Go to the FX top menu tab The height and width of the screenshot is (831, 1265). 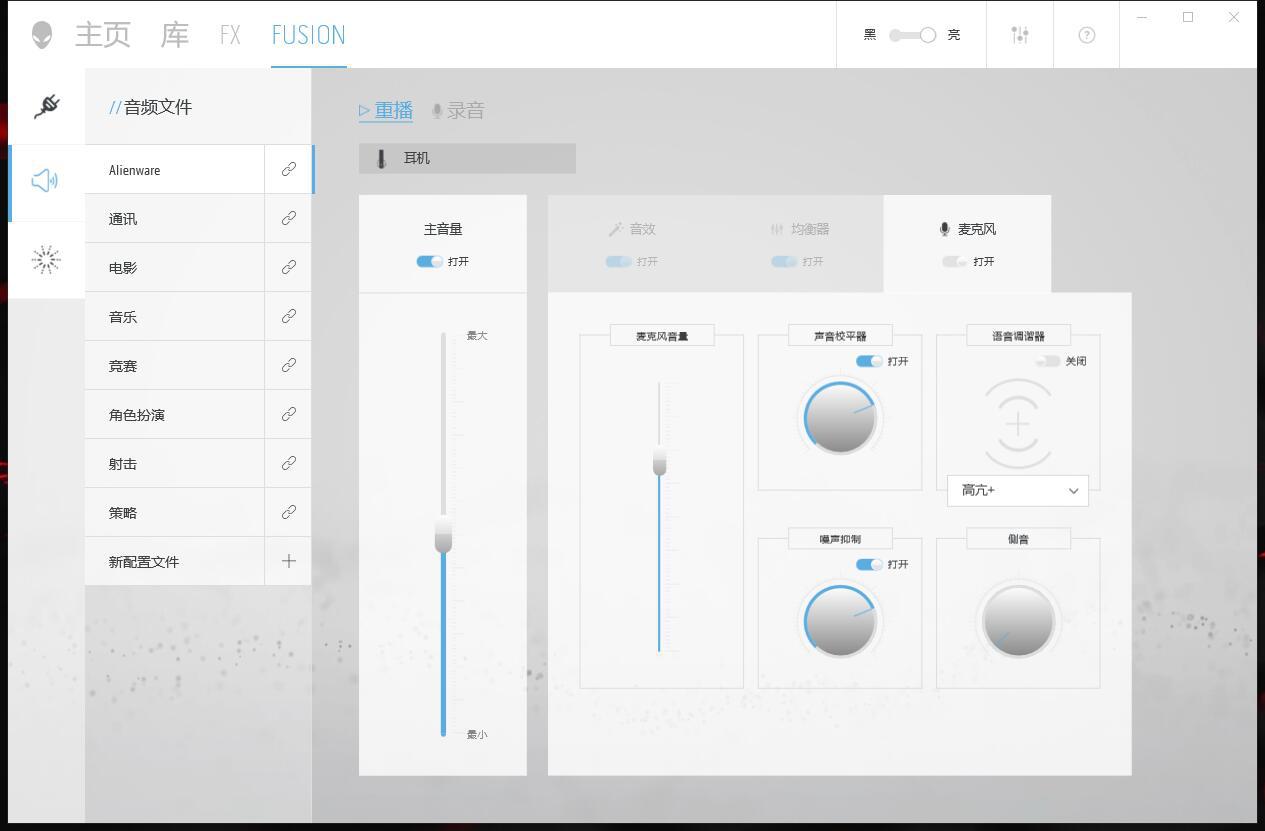tap(230, 35)
